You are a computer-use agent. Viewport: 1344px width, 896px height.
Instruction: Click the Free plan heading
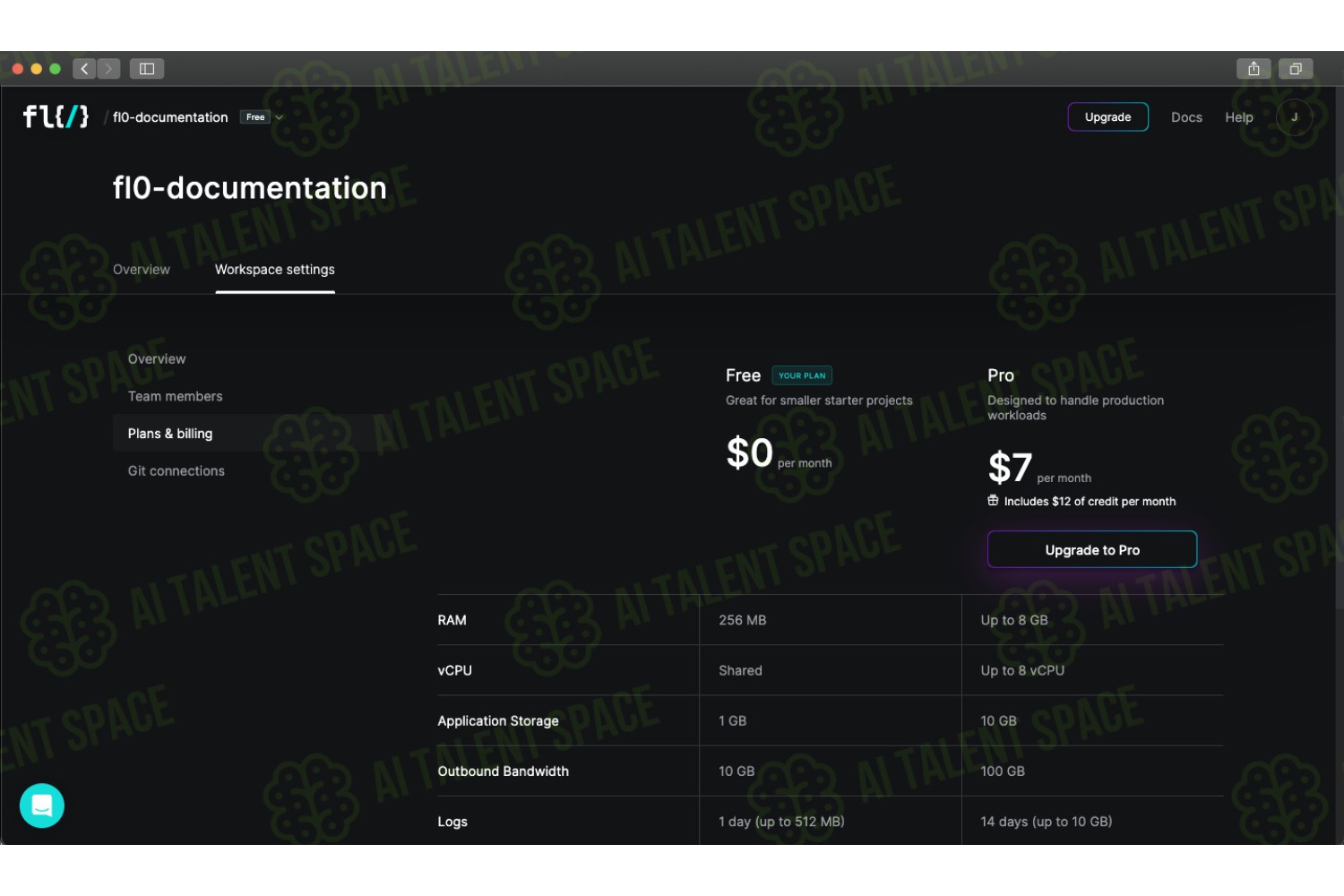[743, 375]
